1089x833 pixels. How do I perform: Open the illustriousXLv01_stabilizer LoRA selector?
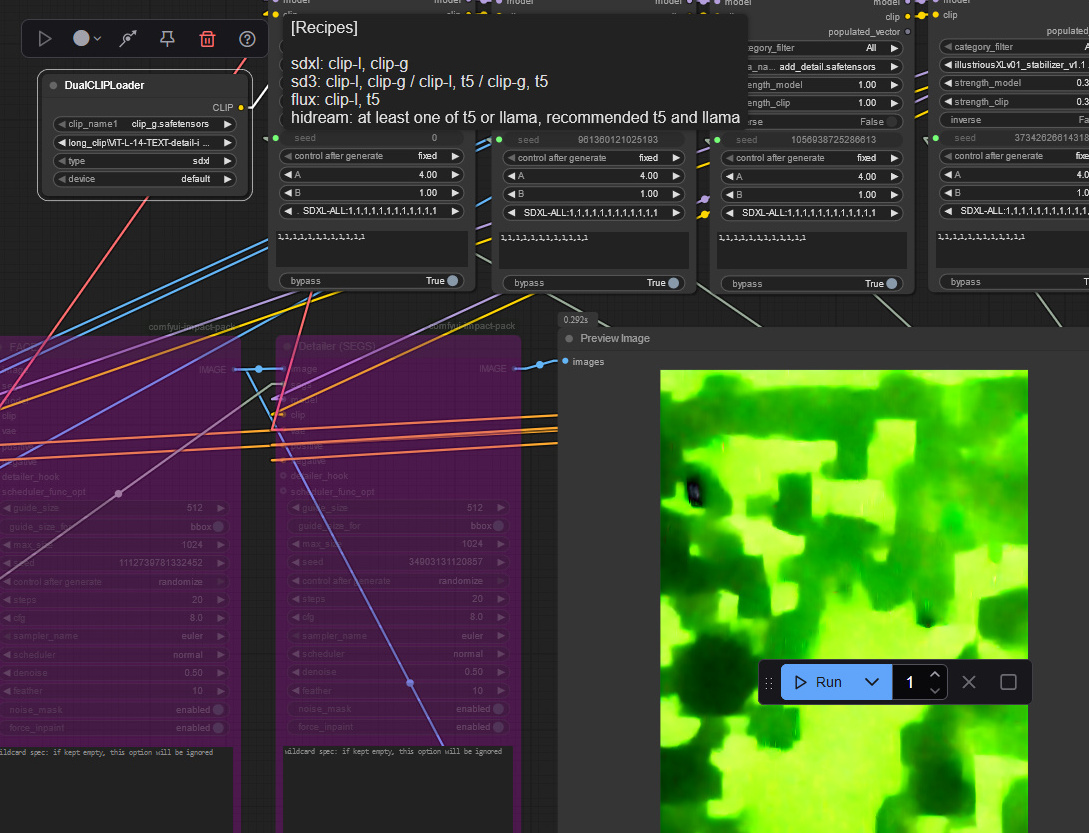point(1015,65)
